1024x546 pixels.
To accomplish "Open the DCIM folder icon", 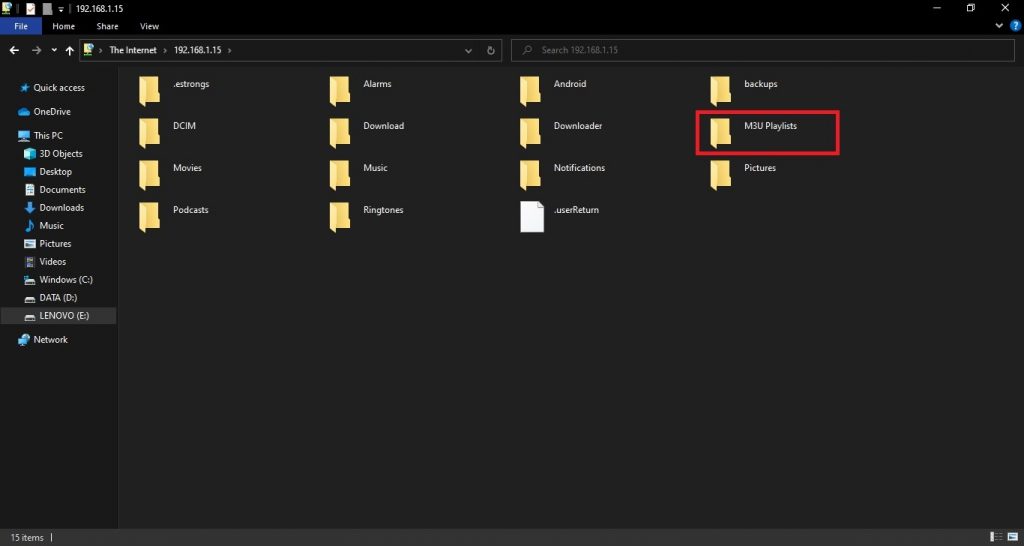I will 149,133.
